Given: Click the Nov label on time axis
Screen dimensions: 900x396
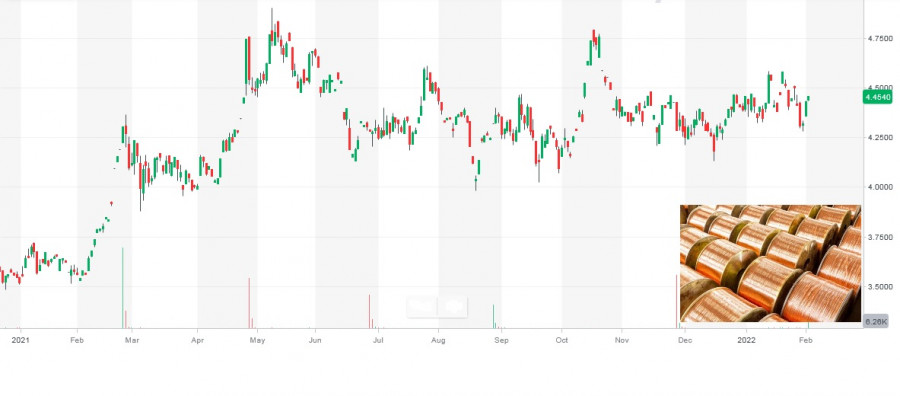Looking at the screenshot, I should (622, 340).
